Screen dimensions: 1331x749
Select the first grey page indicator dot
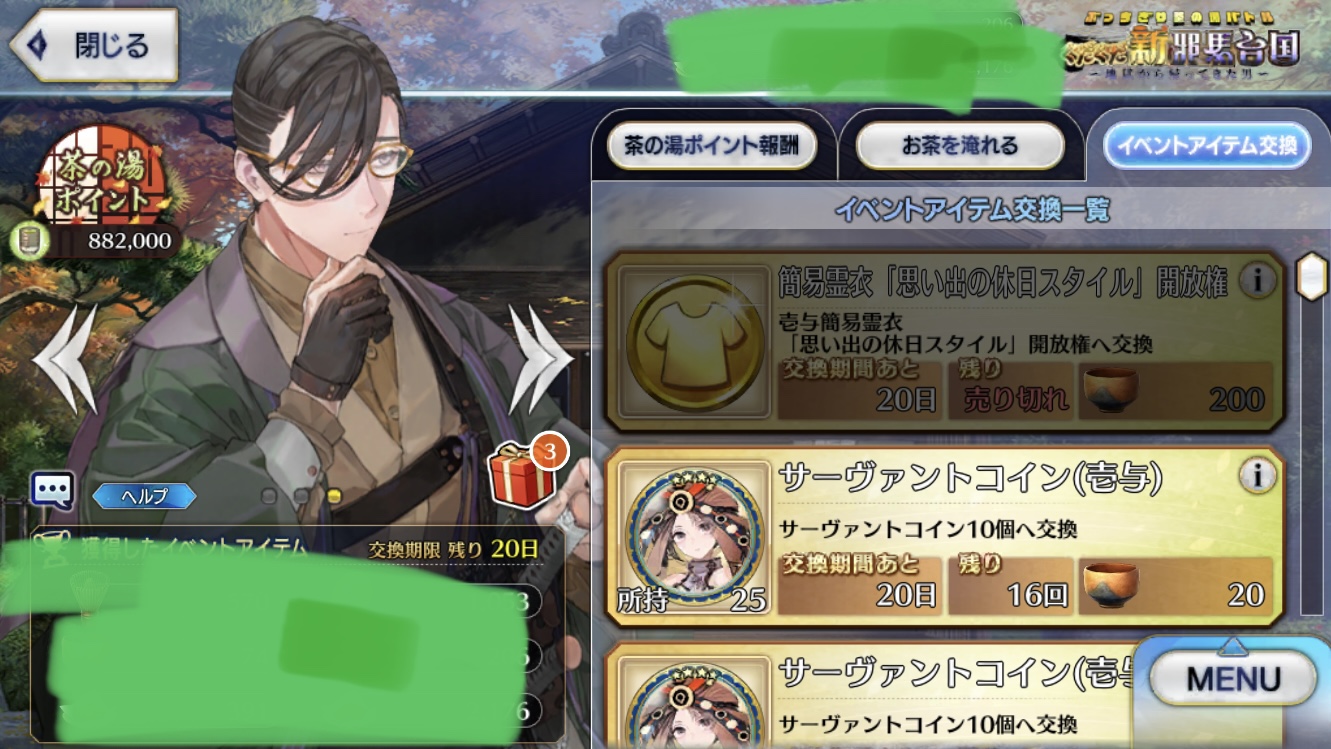tap(268, 496)
